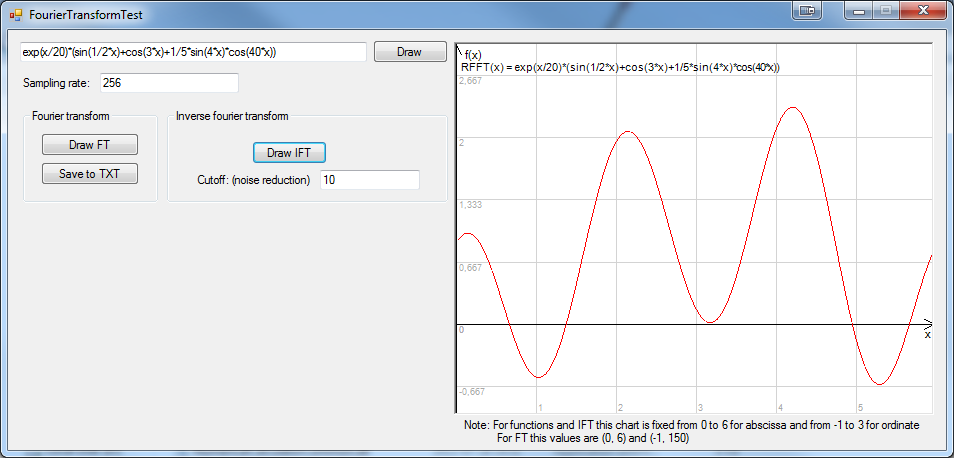Click the FourierTransformTest application icon in title bar

point(15,15)
